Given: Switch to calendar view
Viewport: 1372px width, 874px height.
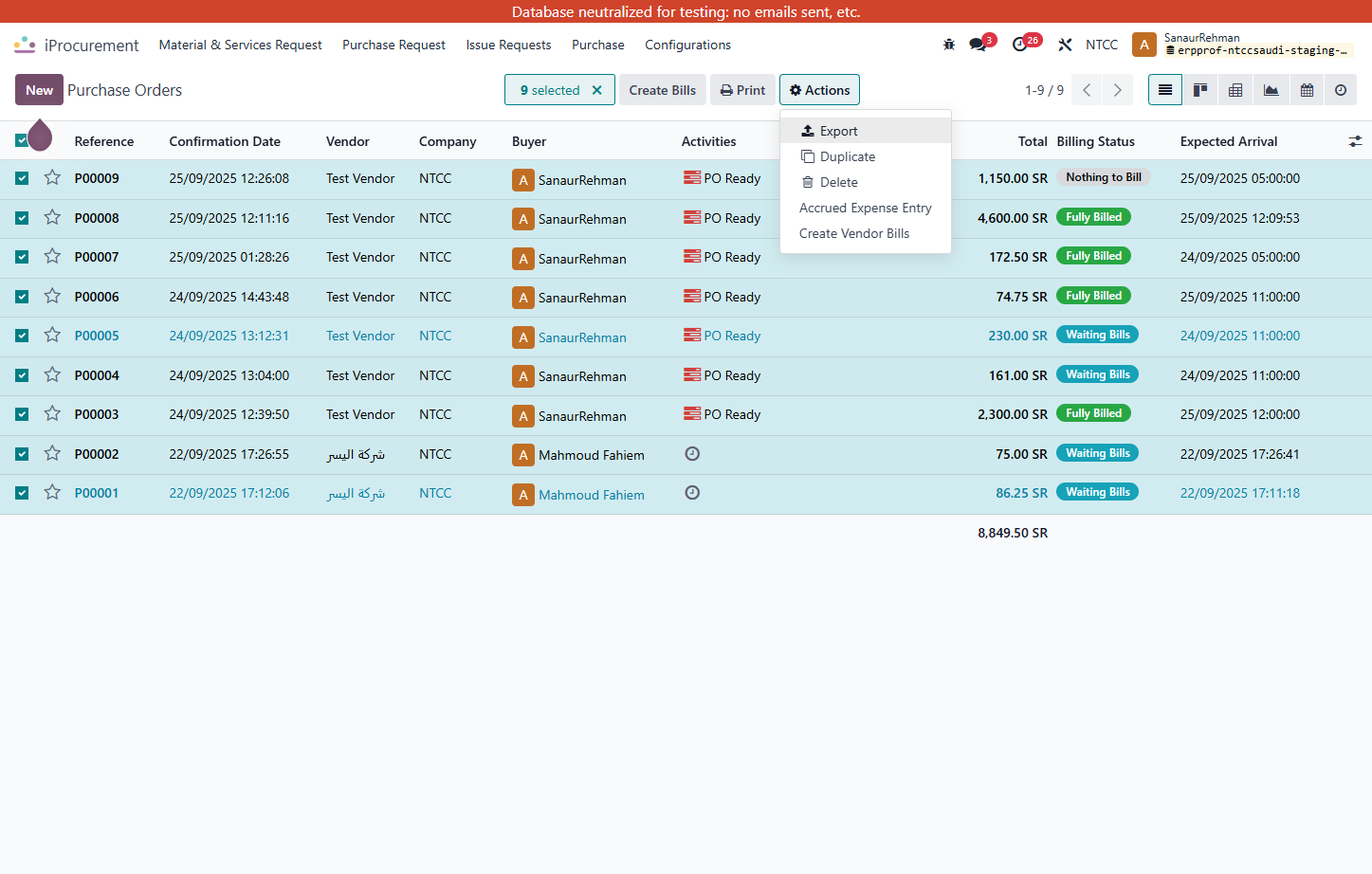Looking at the screenshot, I should pyautogui.click(x=1307, y=90).
